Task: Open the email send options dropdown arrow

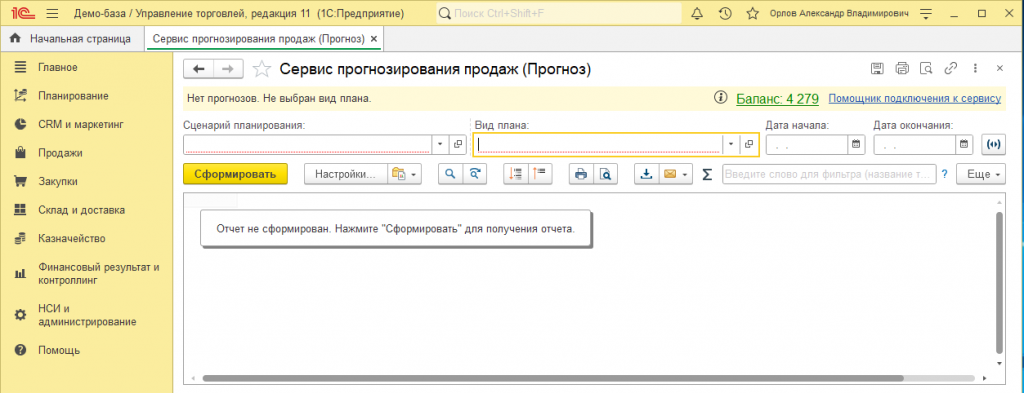Action: point(684,174)
